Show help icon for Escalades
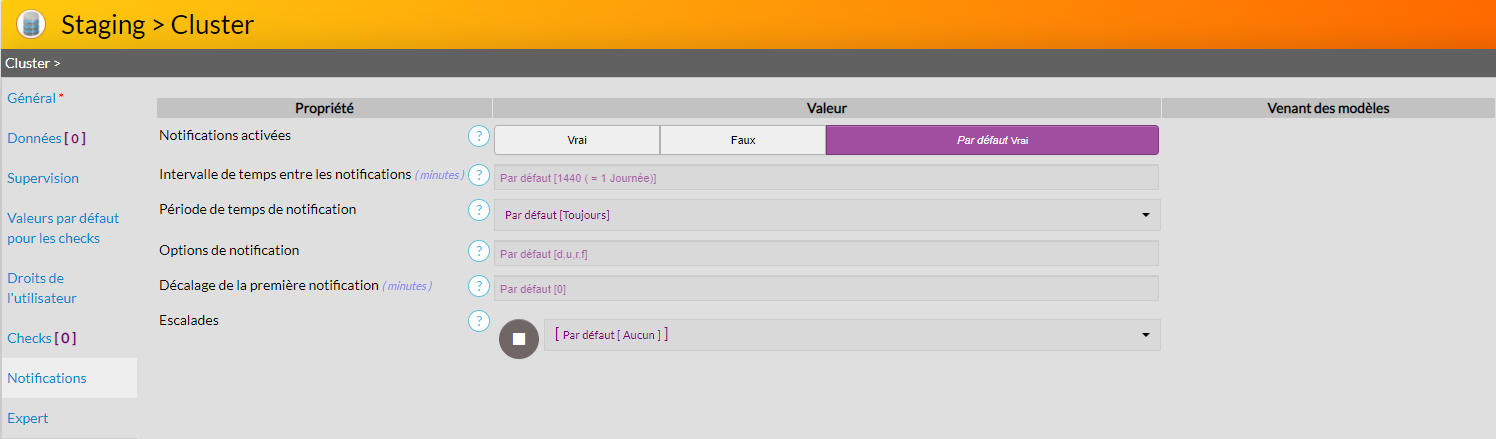The height and width of the screenshot is (439, 1496). 479,321
